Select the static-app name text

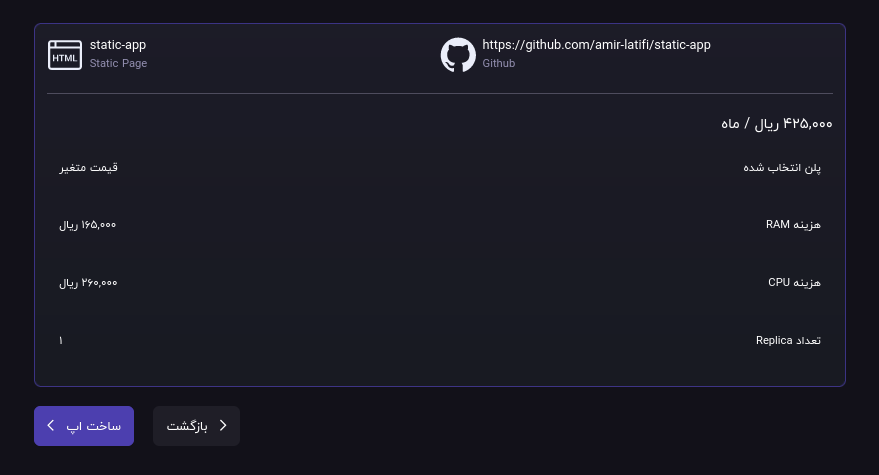(x=118, y=45)
